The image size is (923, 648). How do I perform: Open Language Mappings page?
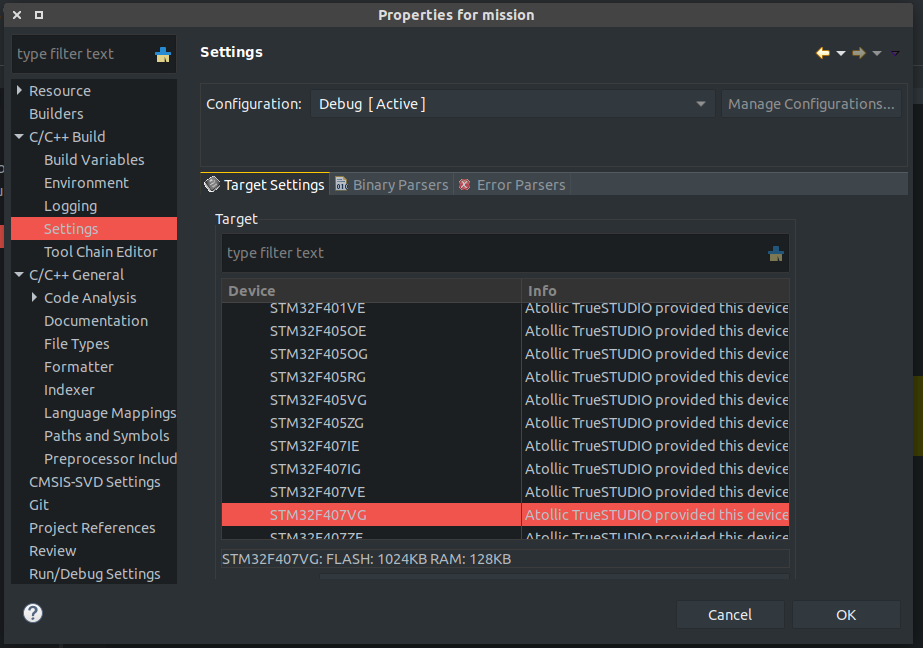click(110, 413)
